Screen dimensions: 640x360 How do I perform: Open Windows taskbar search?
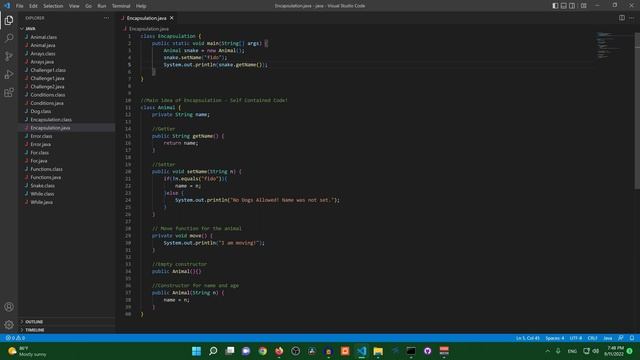tap(213, 351)
